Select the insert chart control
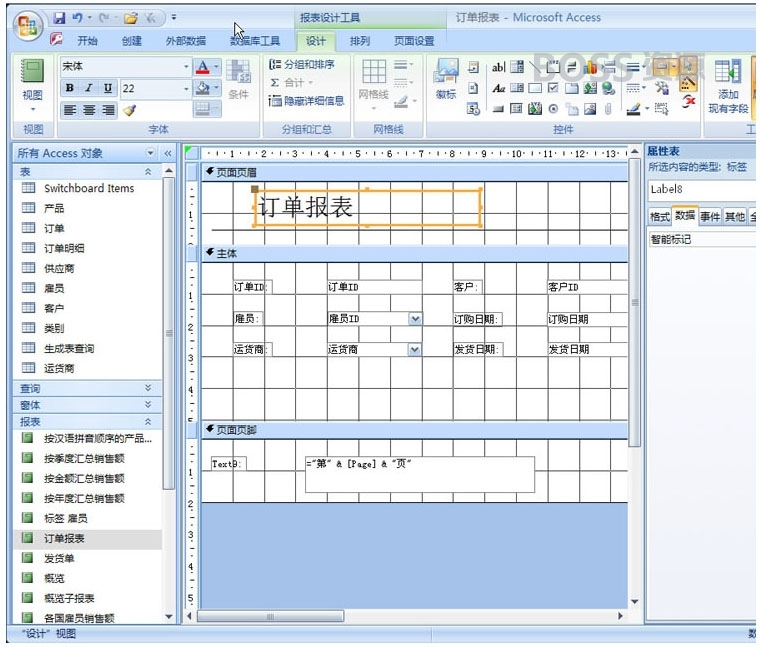Image resolution: width=760 pixels, height=647 pixels. point(590,67)
